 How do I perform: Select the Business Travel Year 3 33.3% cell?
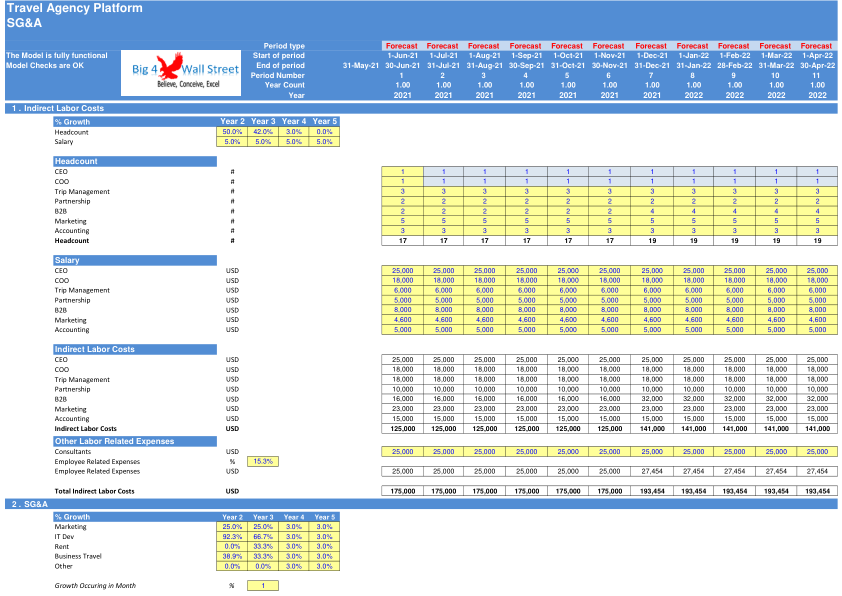pos(263,556)
